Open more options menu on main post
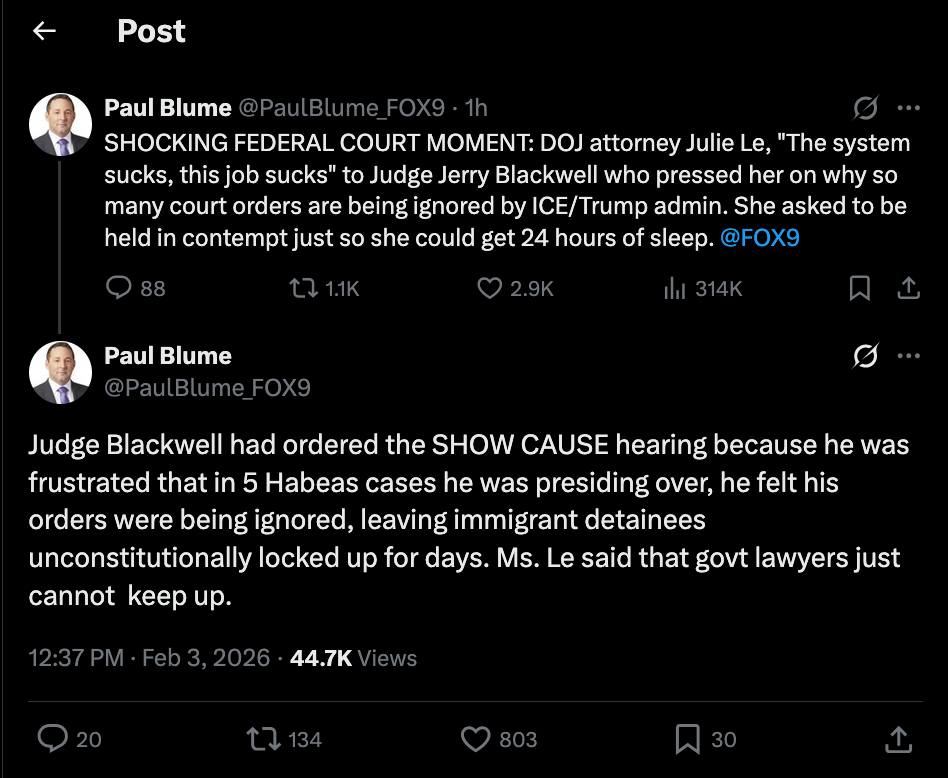Viewport: 948px width, 778px height. pyautogui.click(x=908, y=356)
